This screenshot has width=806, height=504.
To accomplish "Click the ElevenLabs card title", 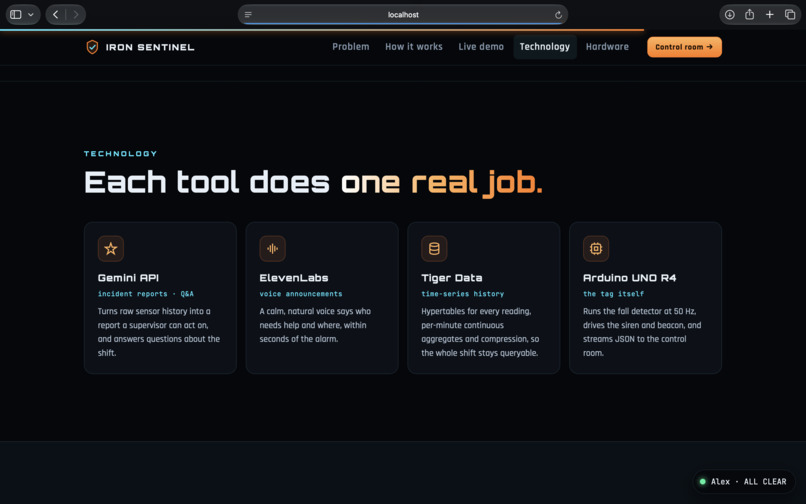I will (x=294, y=278).
